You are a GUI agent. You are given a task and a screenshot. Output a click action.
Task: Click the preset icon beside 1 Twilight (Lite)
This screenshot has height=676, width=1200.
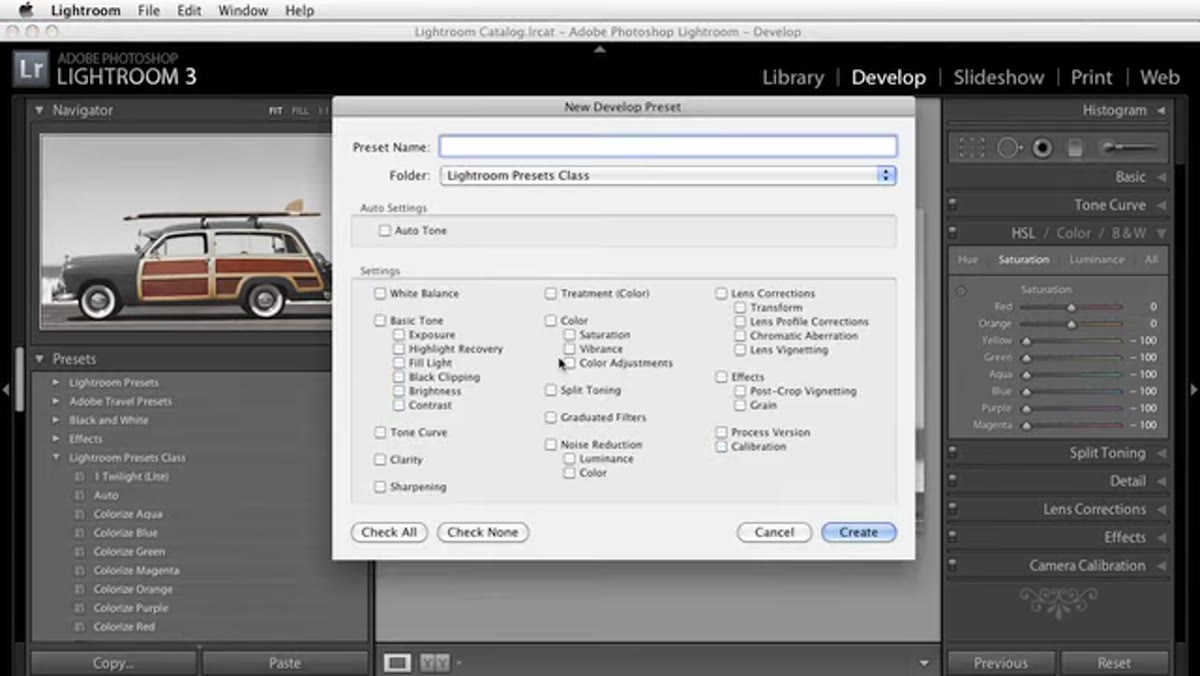click(x=79, y=476)
